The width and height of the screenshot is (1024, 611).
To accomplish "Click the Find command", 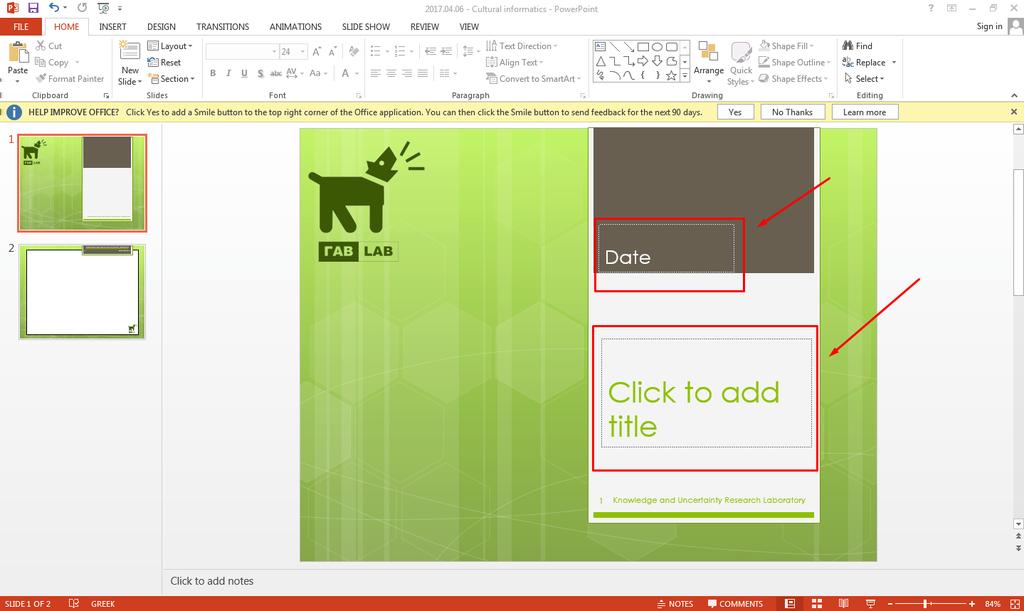I will pos(857,46).
